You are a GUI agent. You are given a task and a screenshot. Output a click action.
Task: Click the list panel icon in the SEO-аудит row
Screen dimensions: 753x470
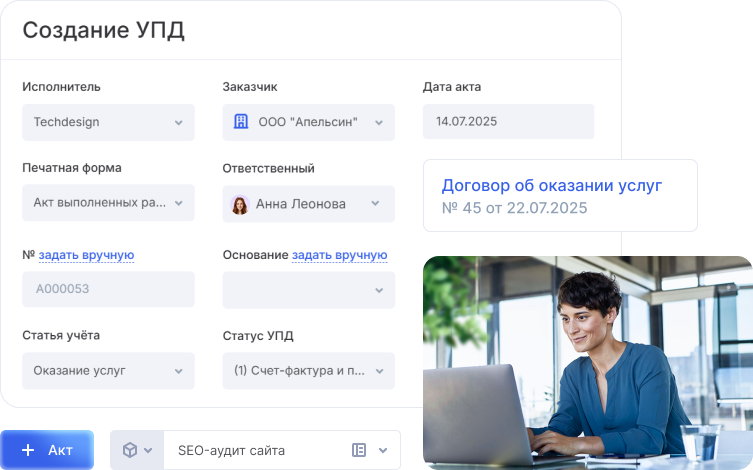point(359,450)
